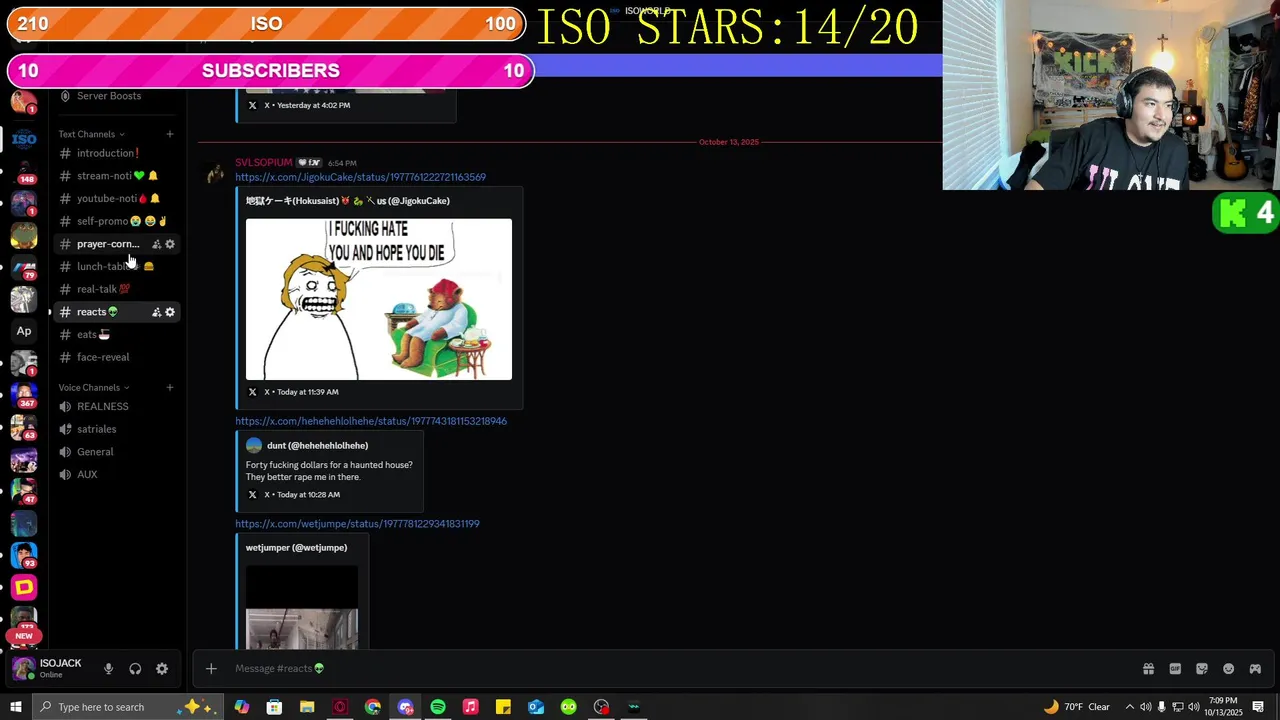
Task: Open File Explorer from the taskbar
Action: tap(307, 707)
